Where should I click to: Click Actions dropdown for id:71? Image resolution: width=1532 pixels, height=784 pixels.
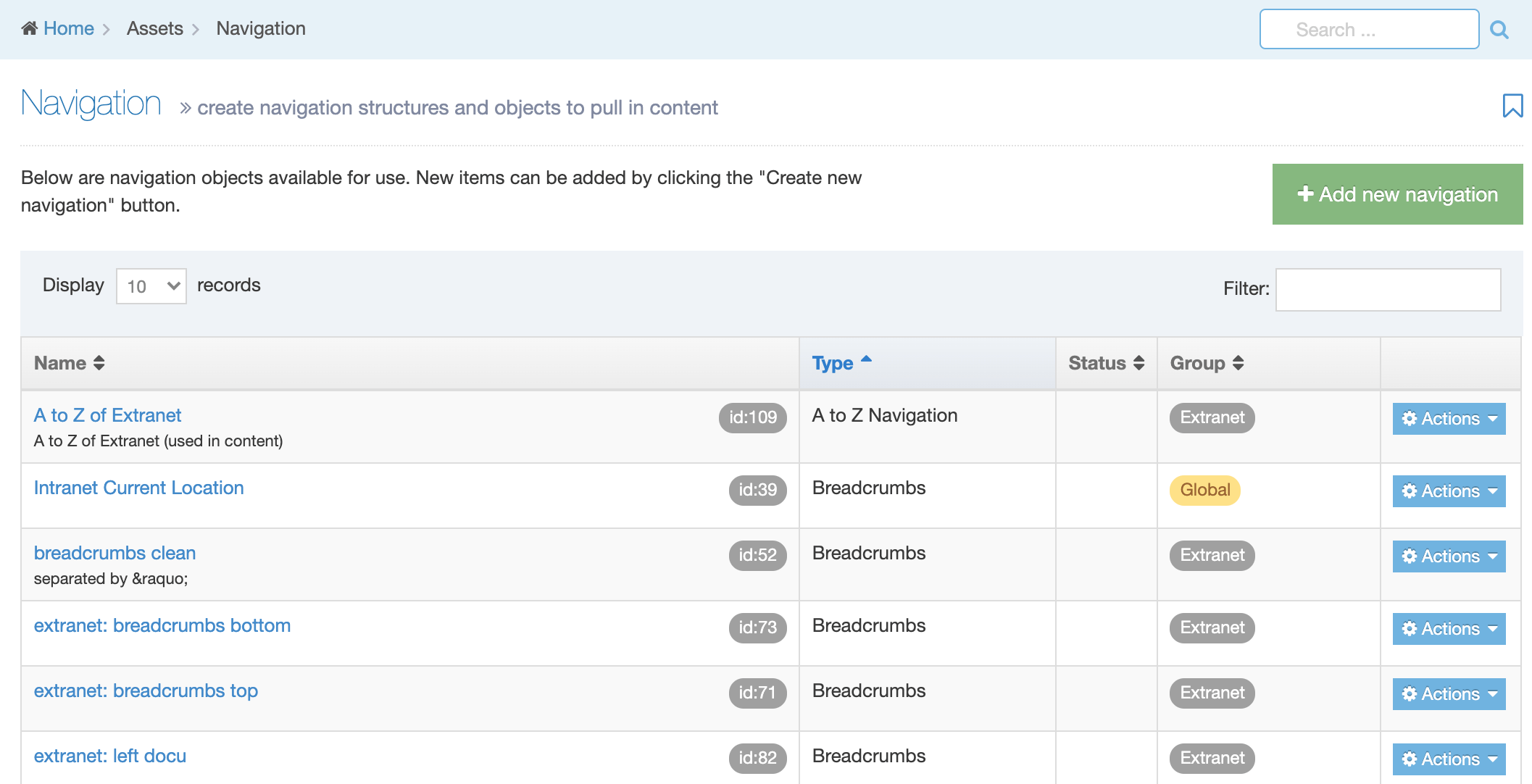[1449, 692]
